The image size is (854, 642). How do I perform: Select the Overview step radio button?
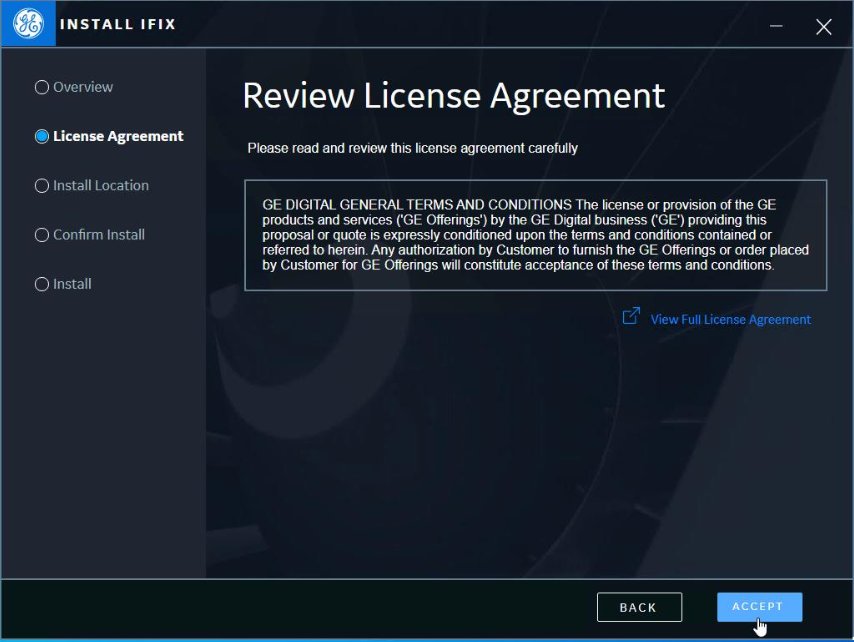point(42,87)
